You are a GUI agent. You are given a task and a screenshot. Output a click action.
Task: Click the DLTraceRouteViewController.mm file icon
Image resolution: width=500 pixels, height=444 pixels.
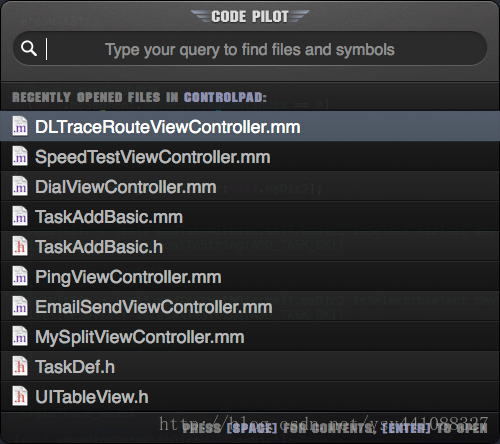[x=20, y=126]
